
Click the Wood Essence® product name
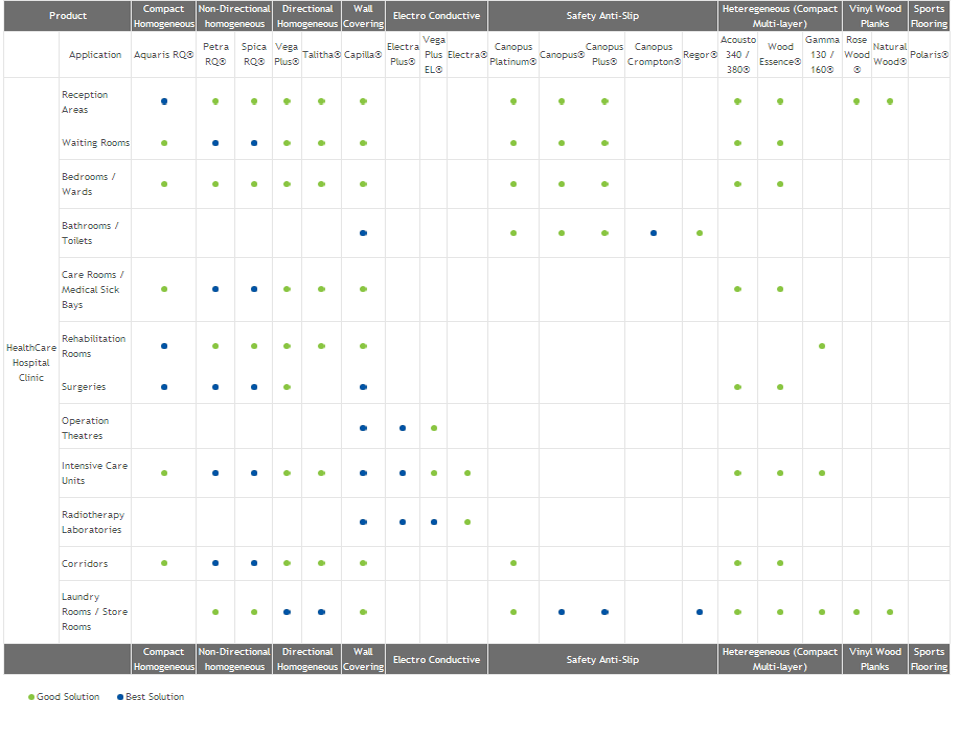[780, 55]
